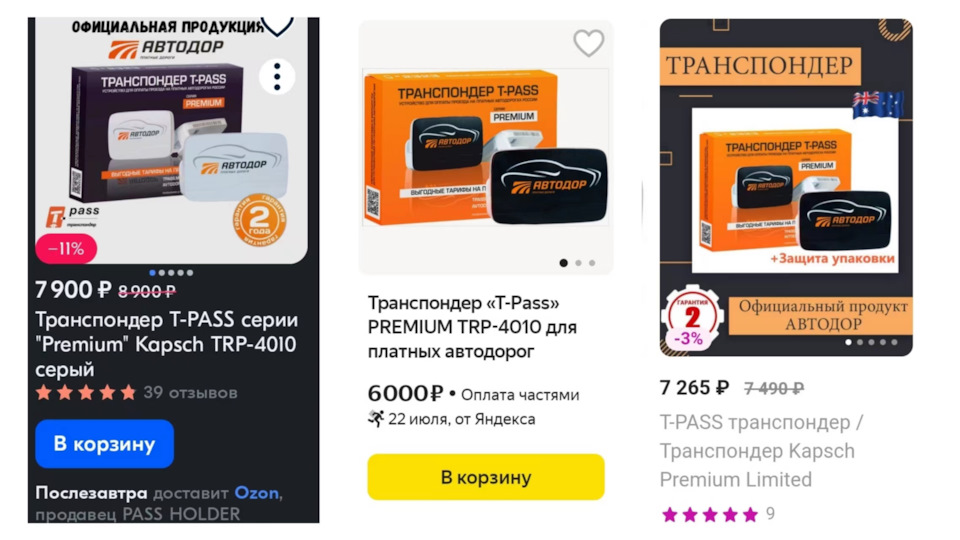Click the blue В корзину button
Screen dimensions: 960x540
point(105,444)
